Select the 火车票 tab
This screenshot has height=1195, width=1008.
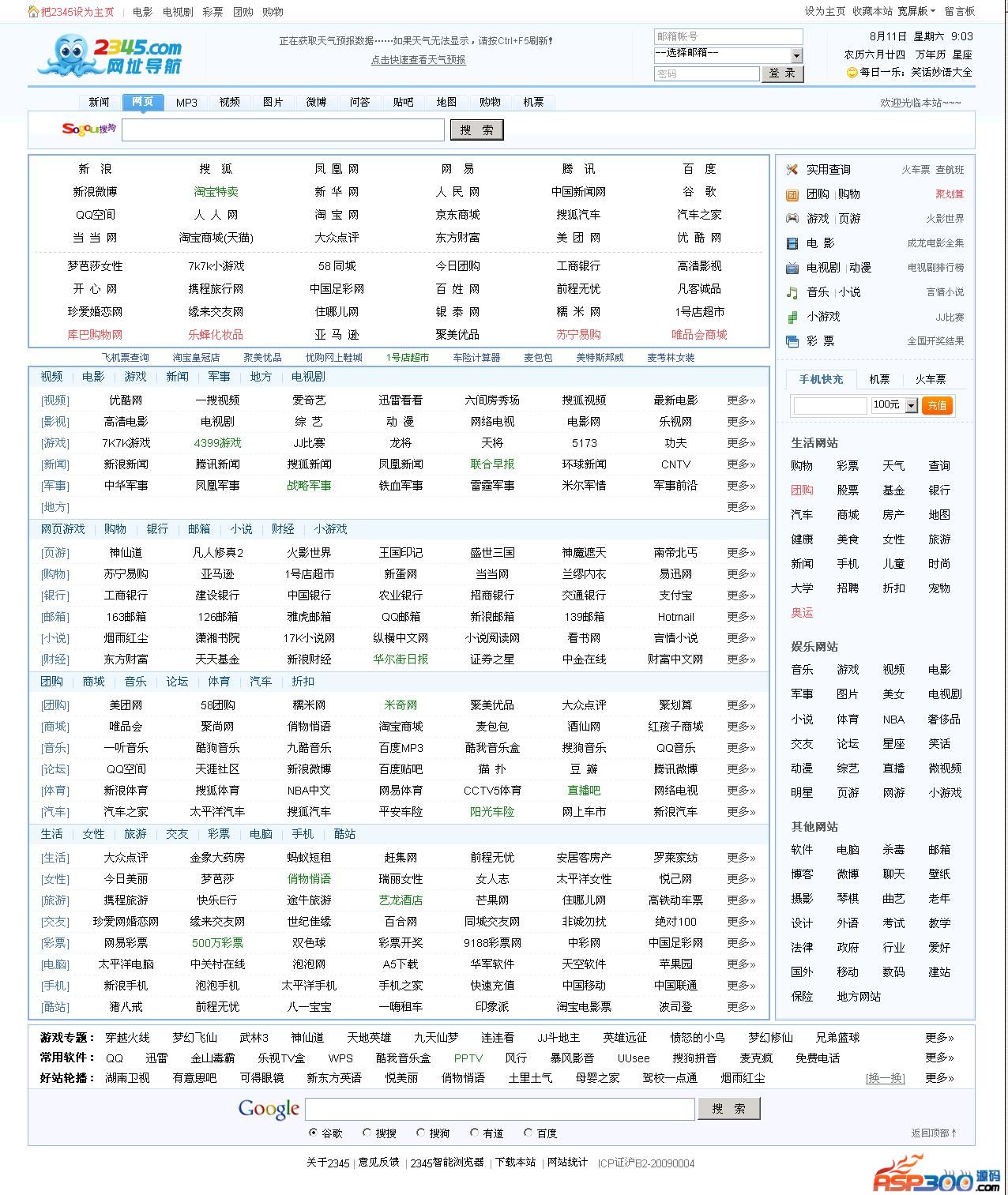pos(930,379)
